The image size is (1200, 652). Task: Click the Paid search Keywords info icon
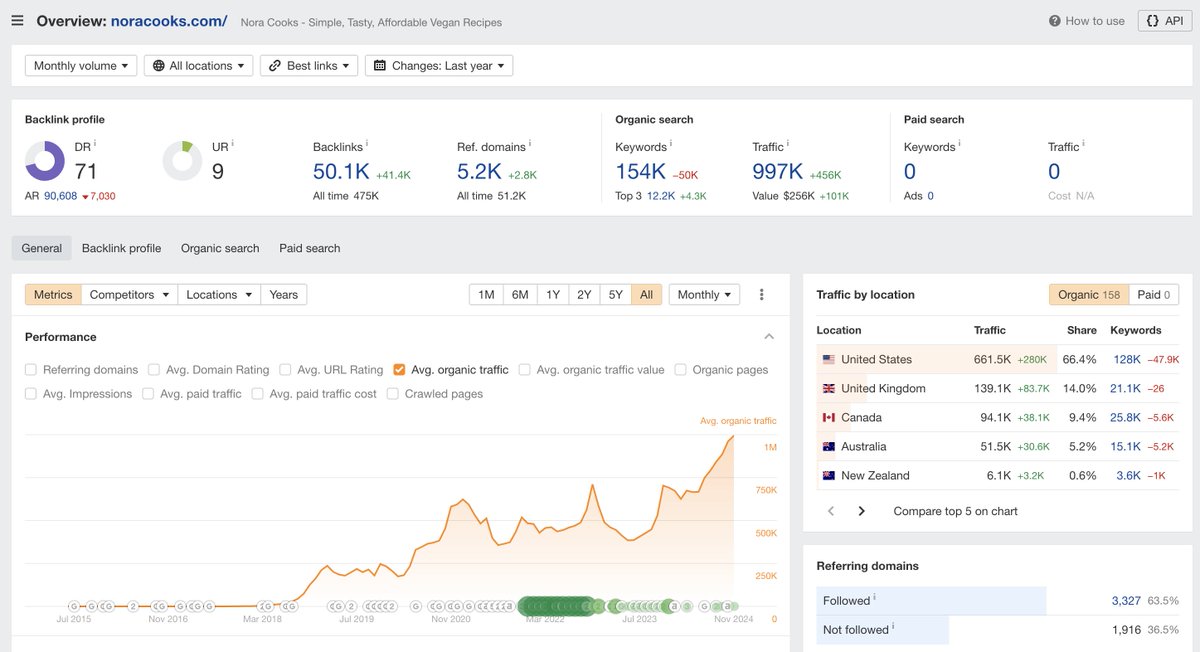coord(960,145)
